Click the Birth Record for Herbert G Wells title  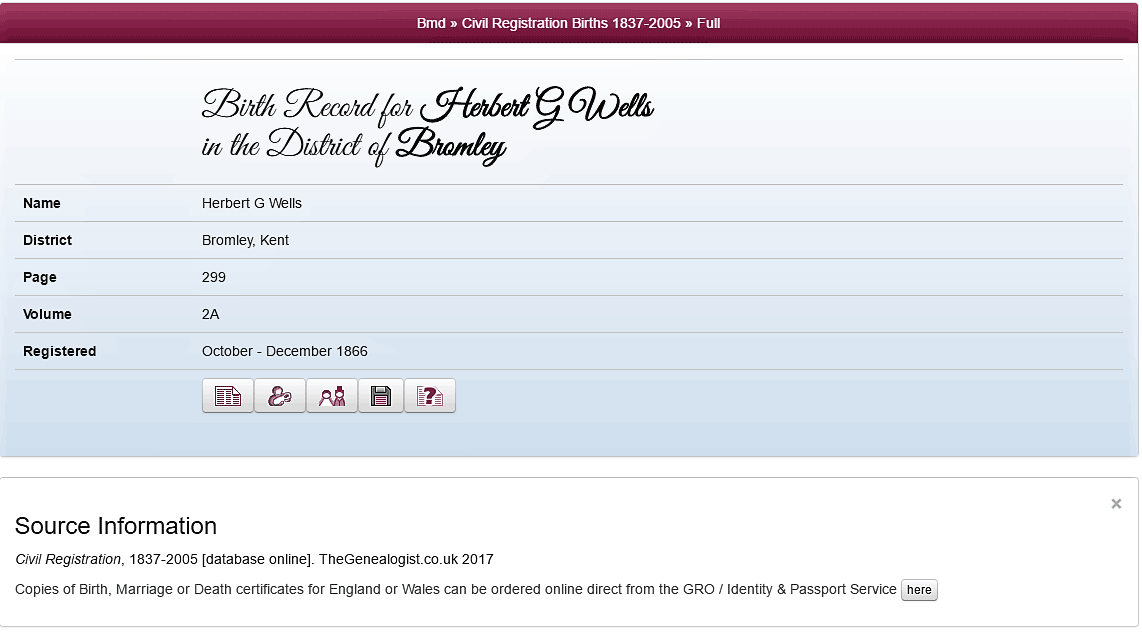428,125
